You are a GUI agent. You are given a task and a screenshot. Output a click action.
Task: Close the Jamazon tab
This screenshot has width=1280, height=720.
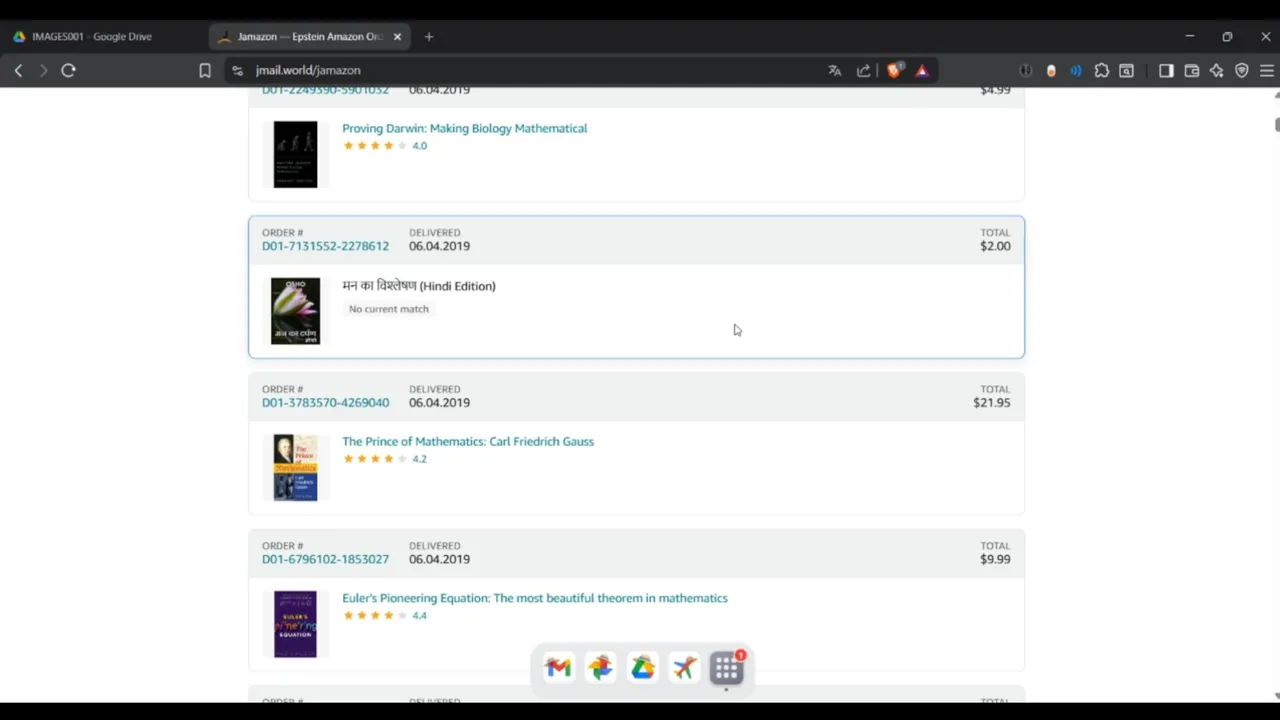click(x=397, y=36)
